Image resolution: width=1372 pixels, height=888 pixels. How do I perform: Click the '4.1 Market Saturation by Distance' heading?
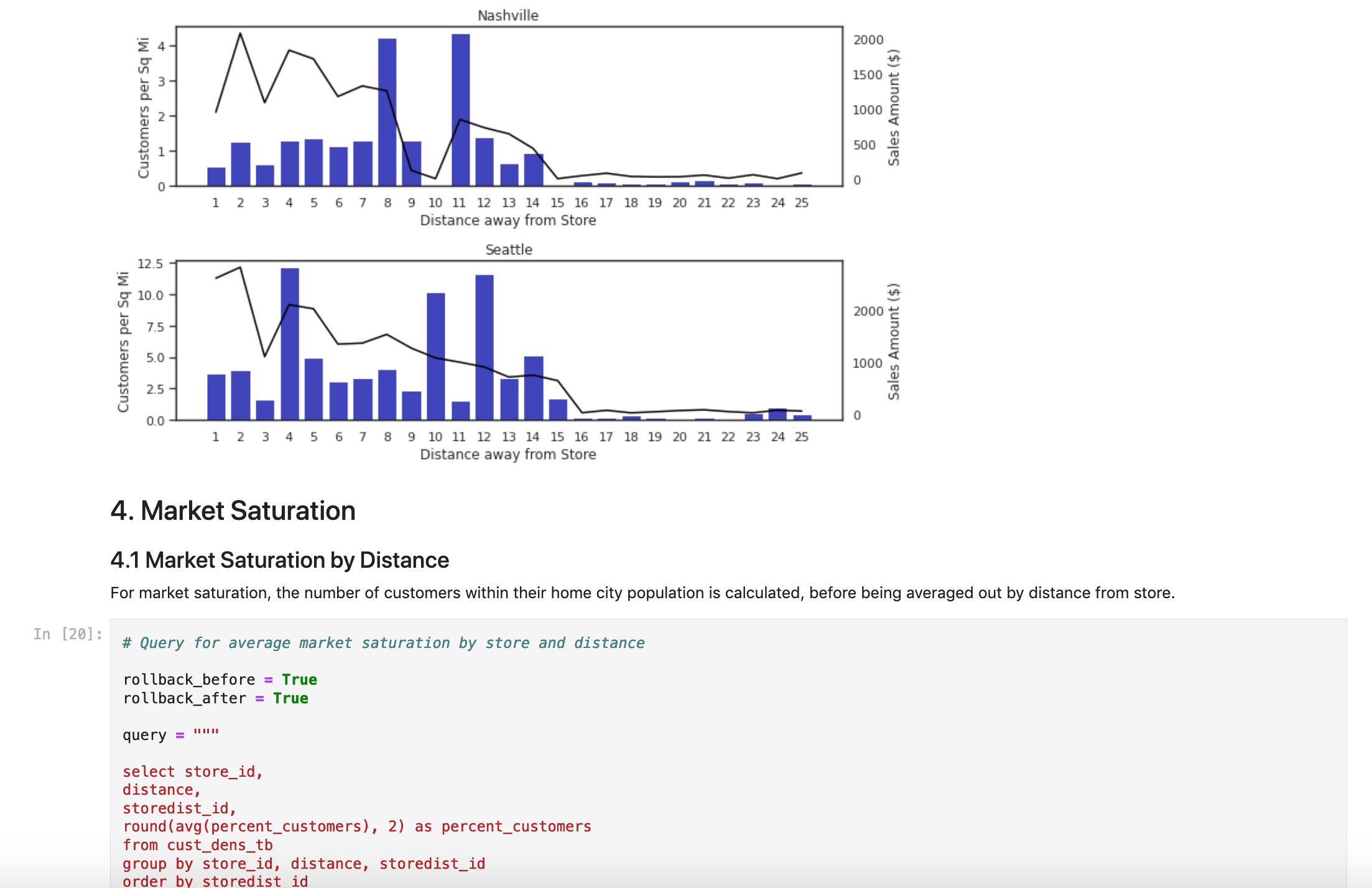[279, 560]
